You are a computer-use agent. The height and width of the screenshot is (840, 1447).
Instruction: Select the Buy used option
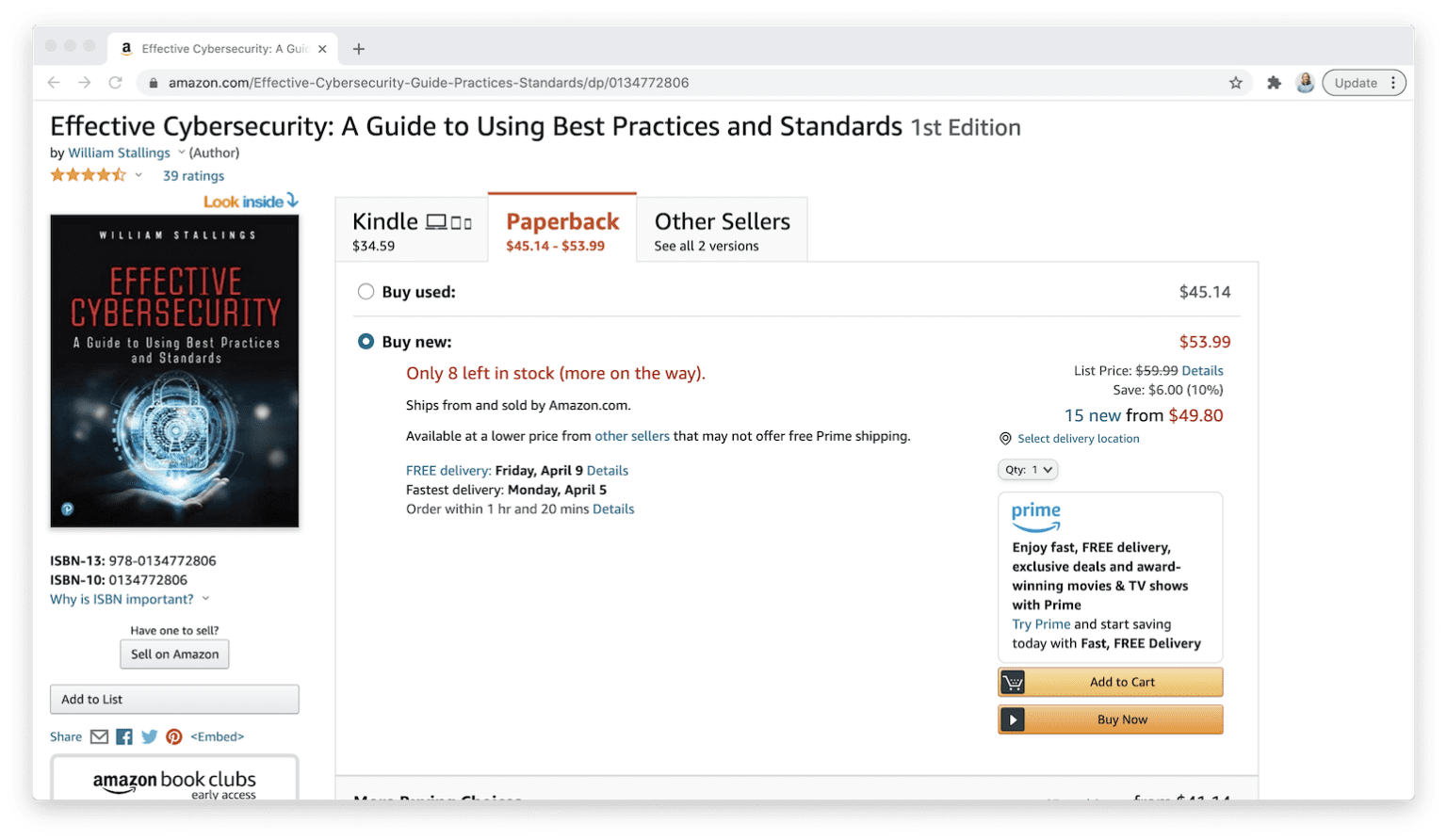tap(366, 292)
